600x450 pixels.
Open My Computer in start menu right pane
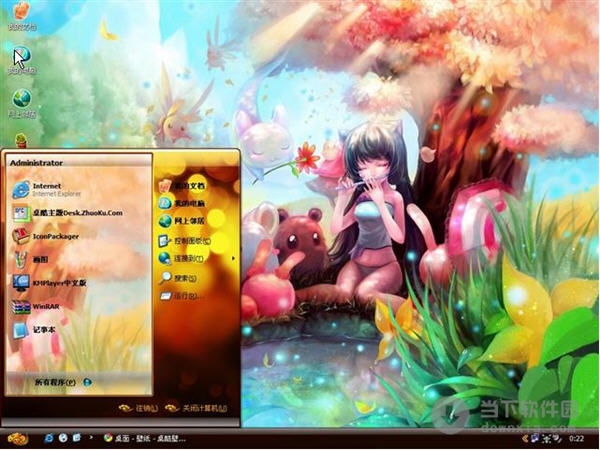pyautogui.click(x=182, y=203)
